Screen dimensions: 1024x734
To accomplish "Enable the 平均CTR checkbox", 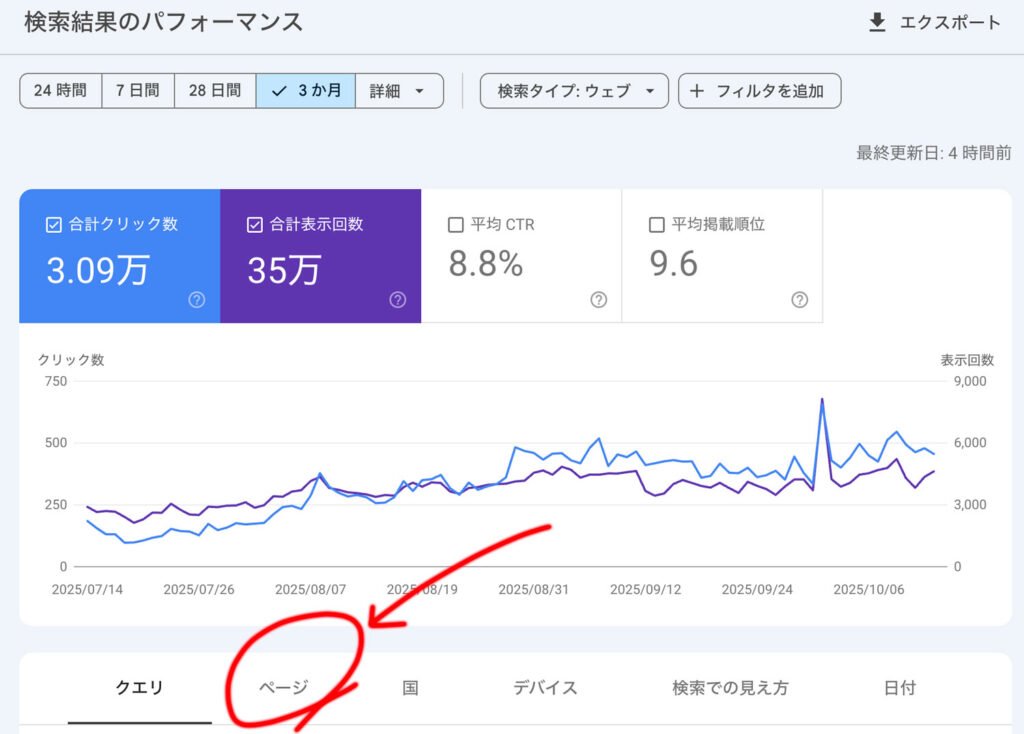I will click(x=456, y=224).
